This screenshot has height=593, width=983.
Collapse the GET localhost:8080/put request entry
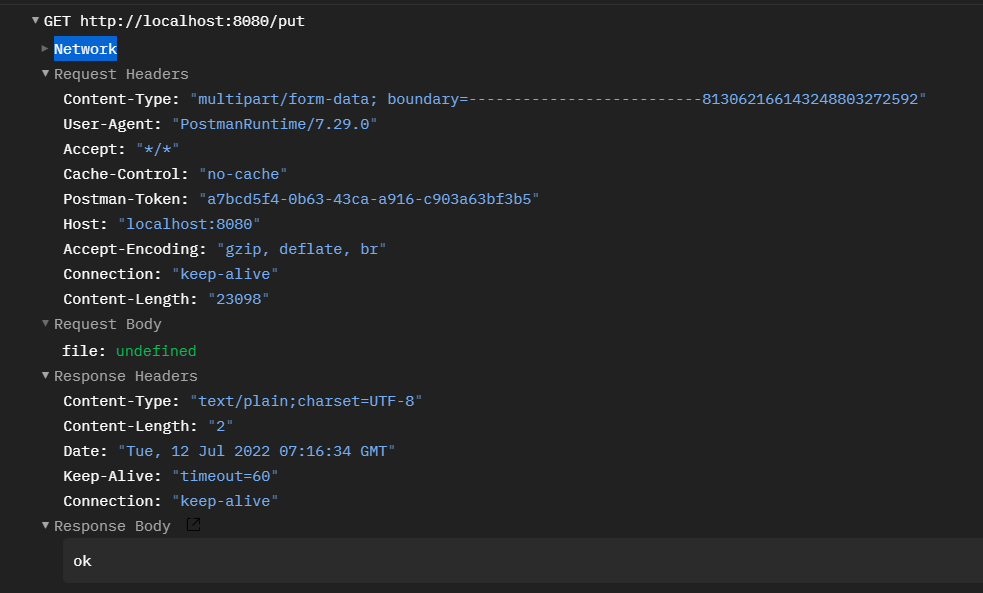(36, 21)
